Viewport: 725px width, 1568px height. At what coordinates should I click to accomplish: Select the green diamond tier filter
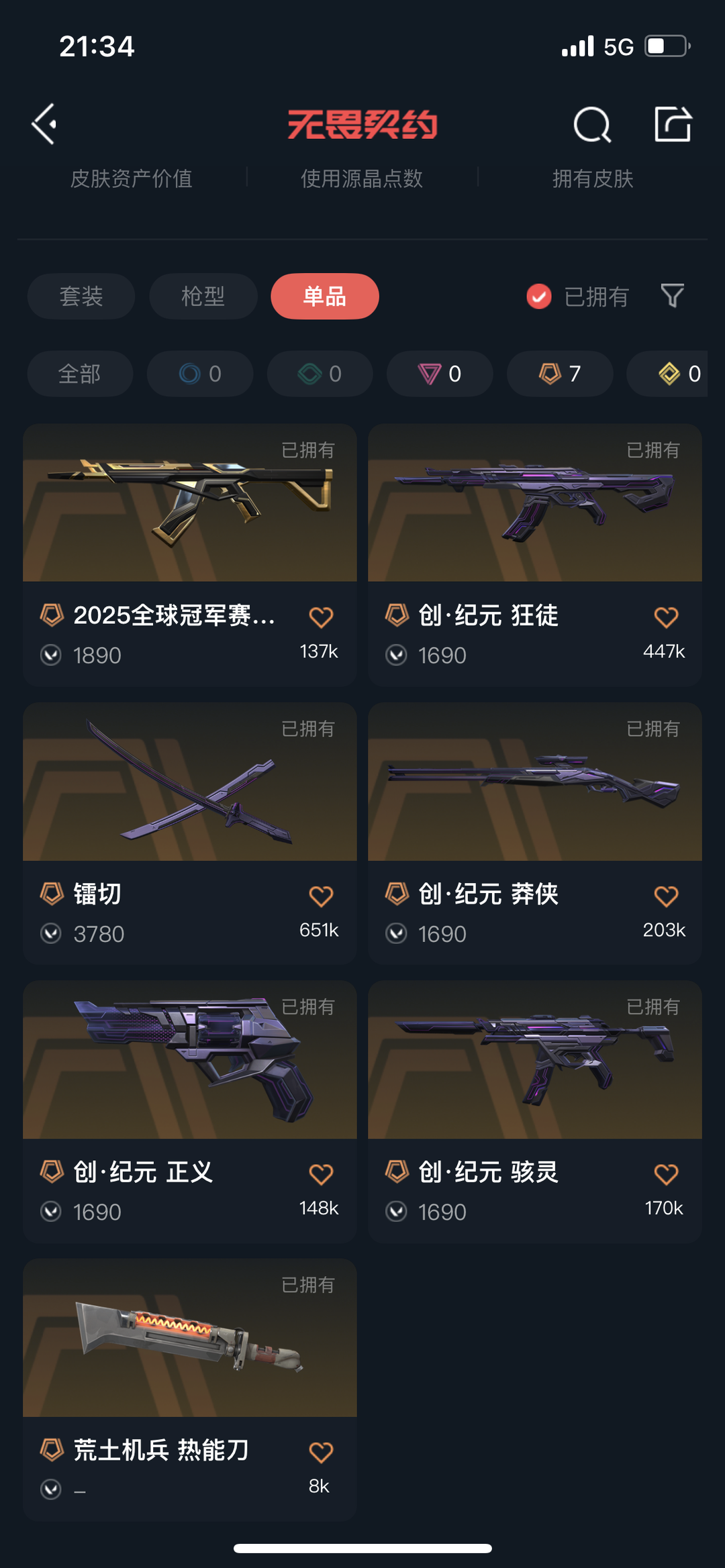[320, 374]
